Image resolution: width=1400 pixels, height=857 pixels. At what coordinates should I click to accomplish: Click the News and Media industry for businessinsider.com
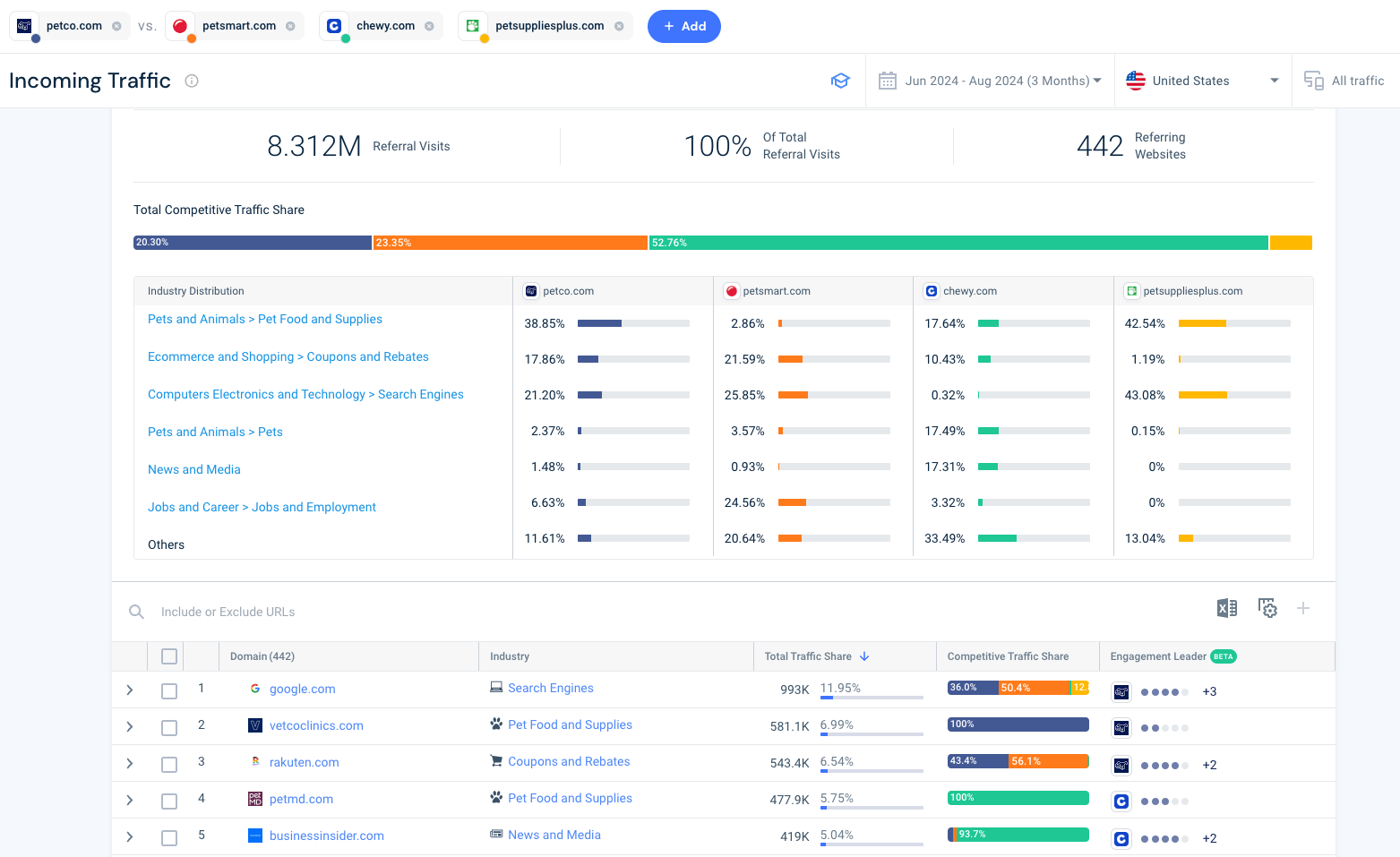[554, 835]
